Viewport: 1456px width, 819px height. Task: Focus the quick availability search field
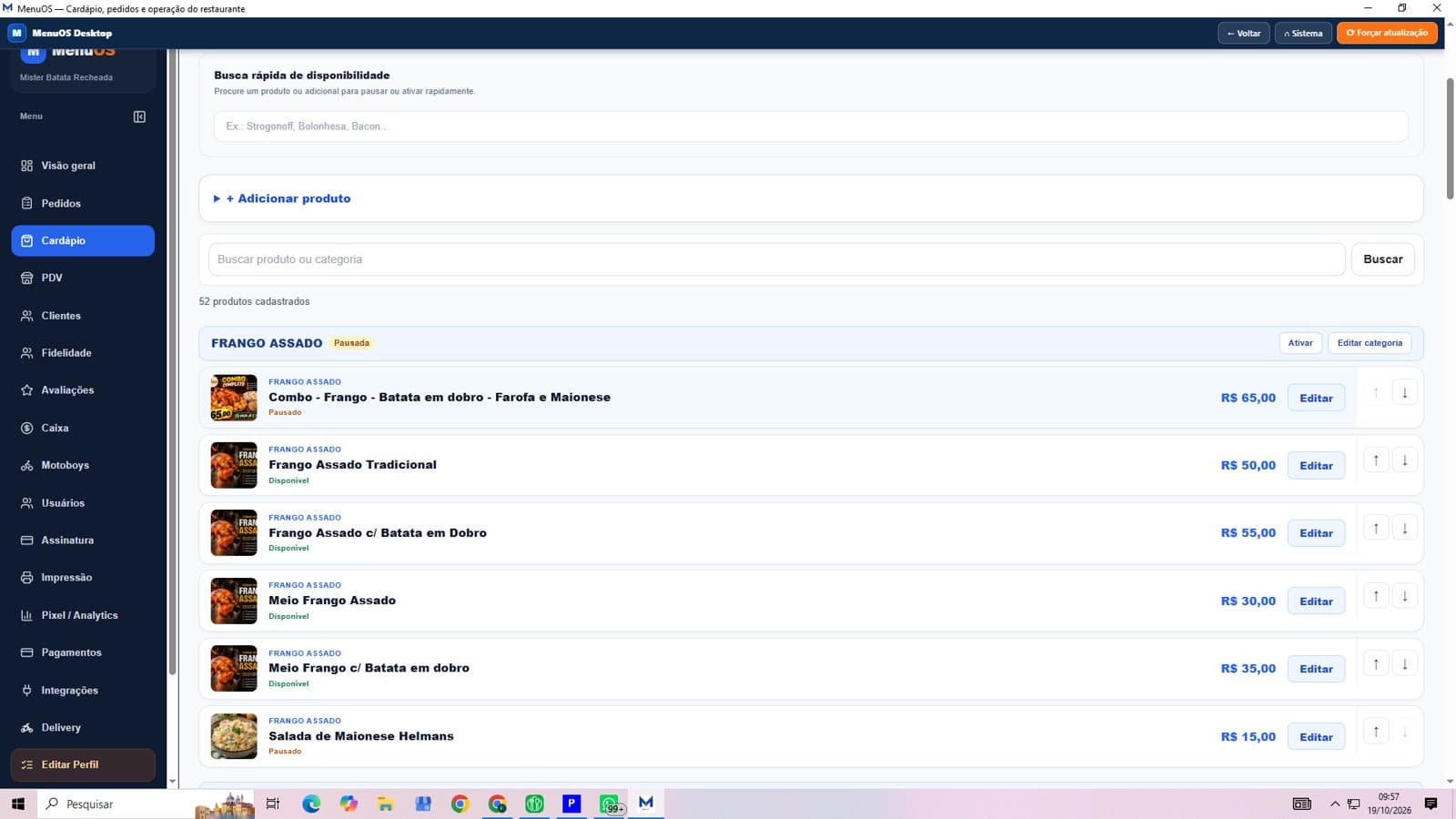coord(811,126)
